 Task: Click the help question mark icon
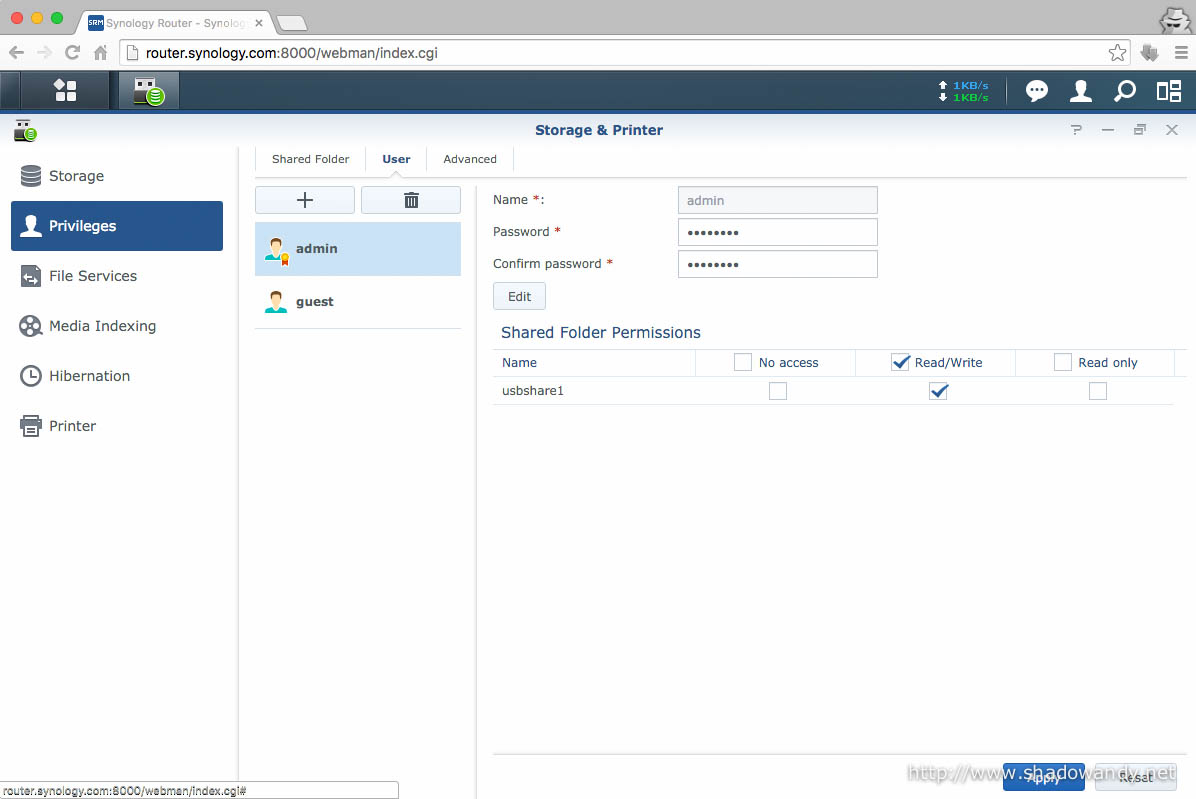point(1076,130)
